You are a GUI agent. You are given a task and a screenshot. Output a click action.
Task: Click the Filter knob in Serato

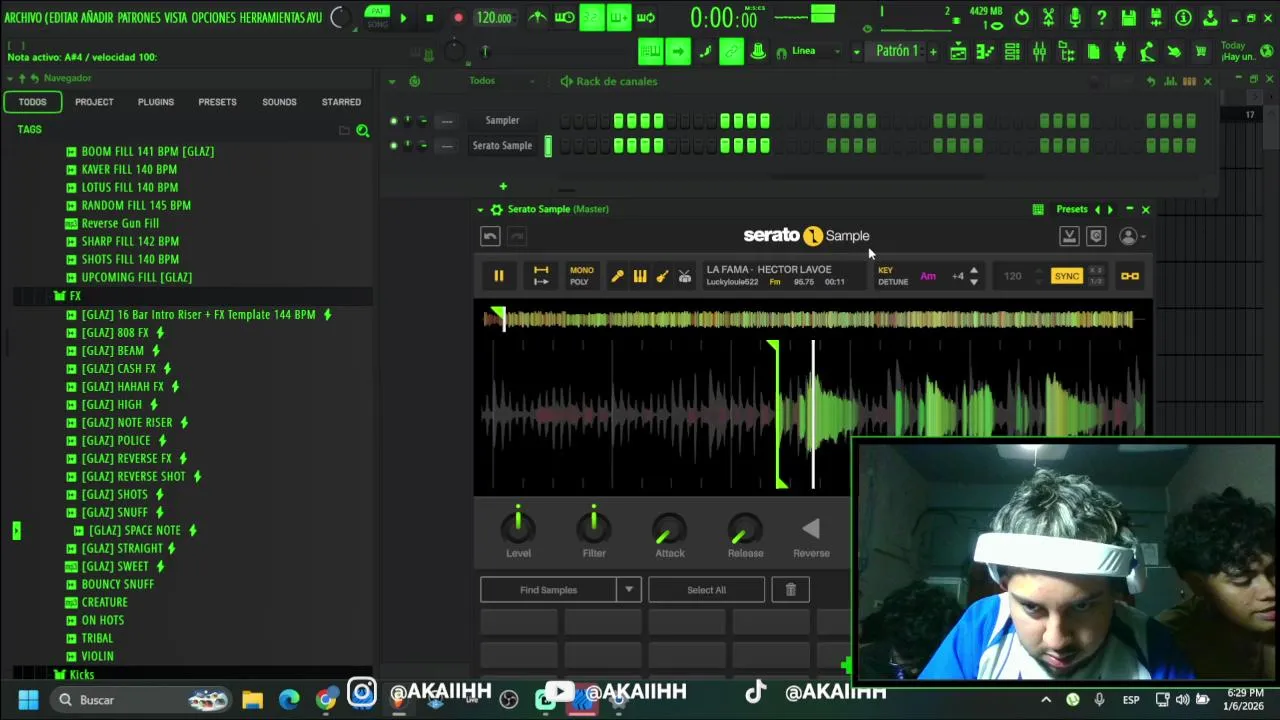[x=594, y=528]
